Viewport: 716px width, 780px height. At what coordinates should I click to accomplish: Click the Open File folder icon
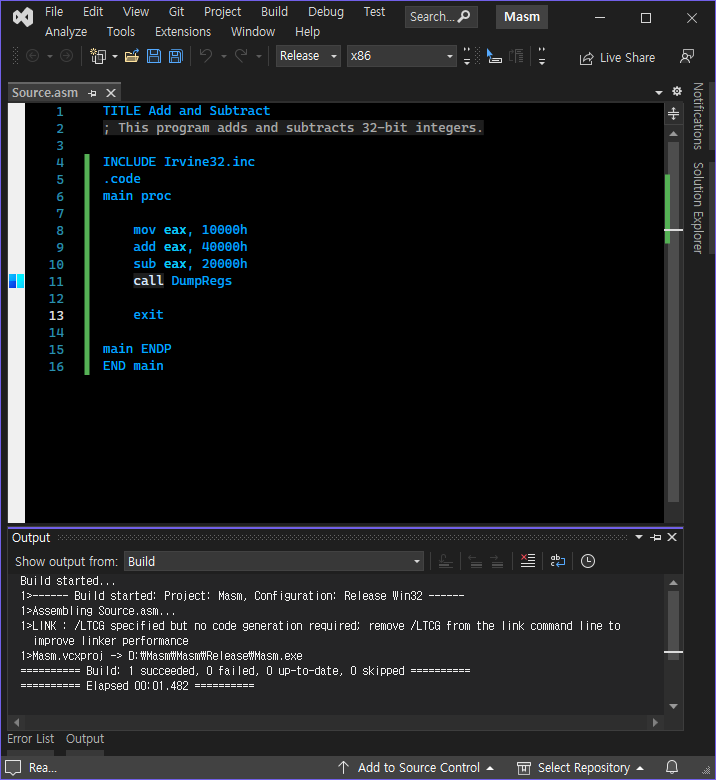(132, 56)
